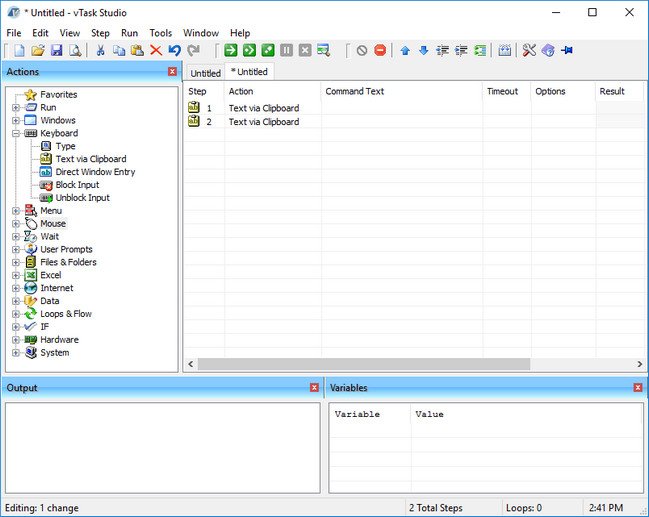
Task: Click the Command Text column header
Action: tap(401, 91)
